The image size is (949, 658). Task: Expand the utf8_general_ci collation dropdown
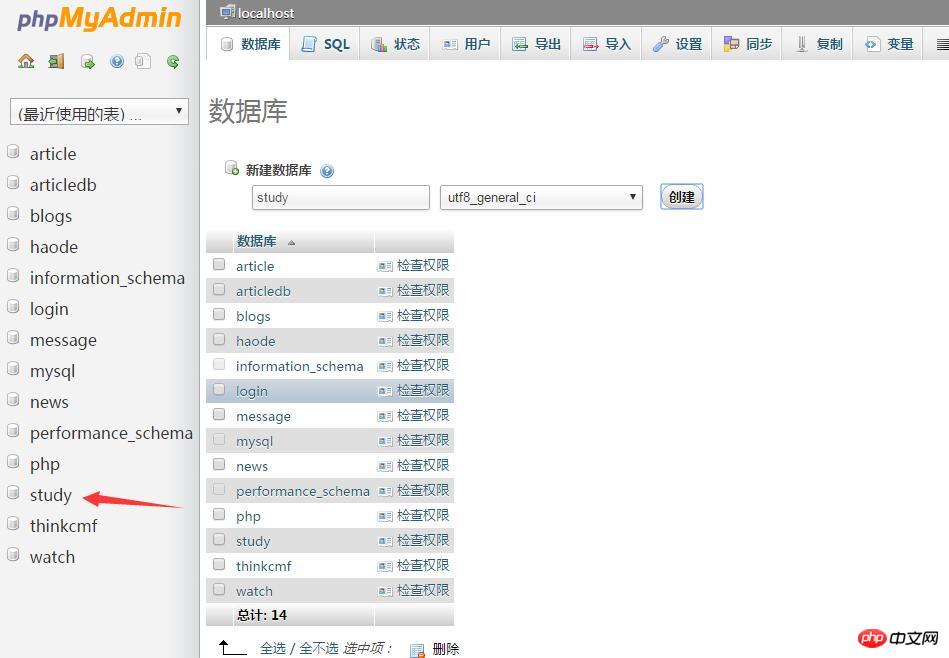click(x=540, y=197)
